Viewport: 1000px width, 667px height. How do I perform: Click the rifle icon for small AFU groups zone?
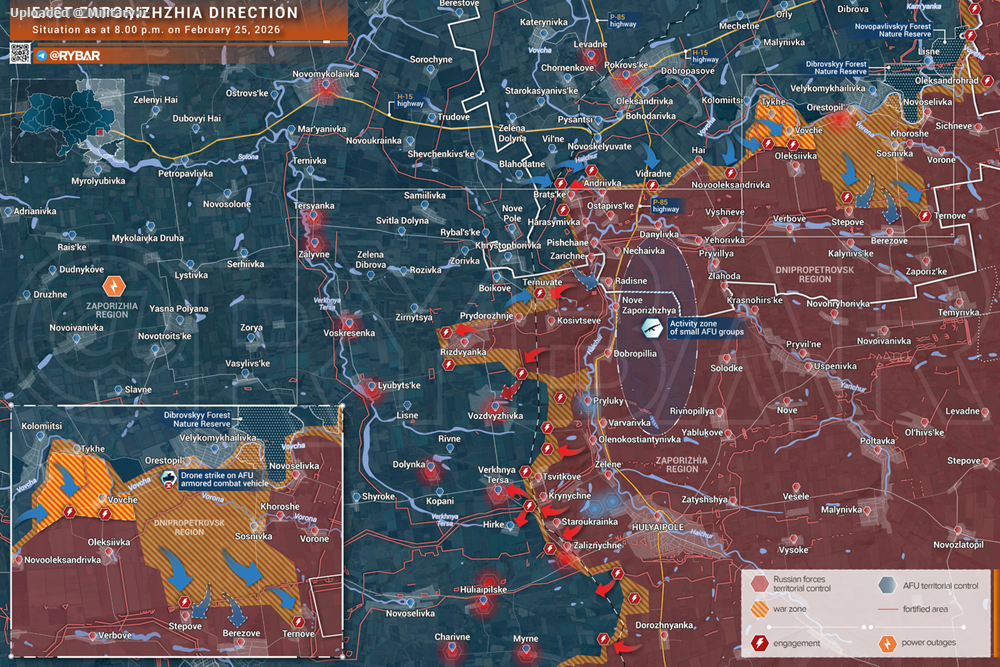[652, 328]
